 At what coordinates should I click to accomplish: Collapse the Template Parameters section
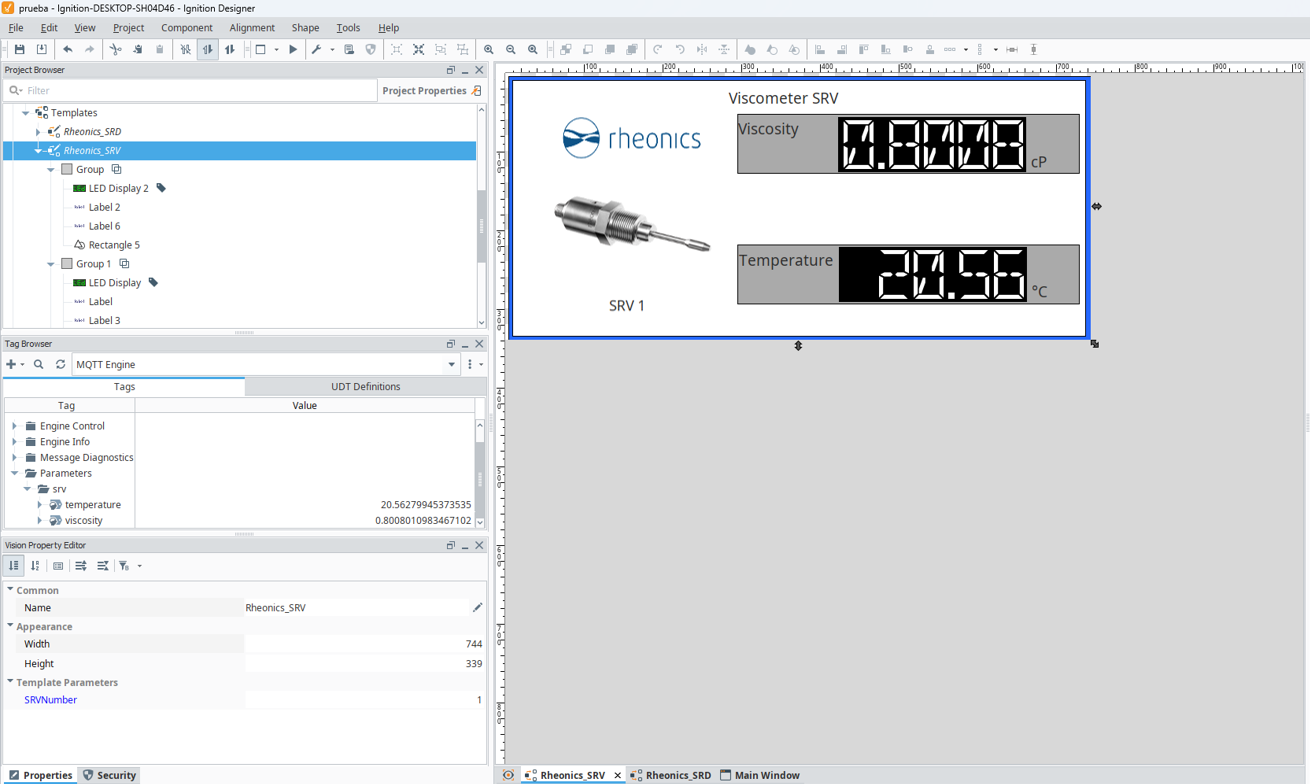10,682
